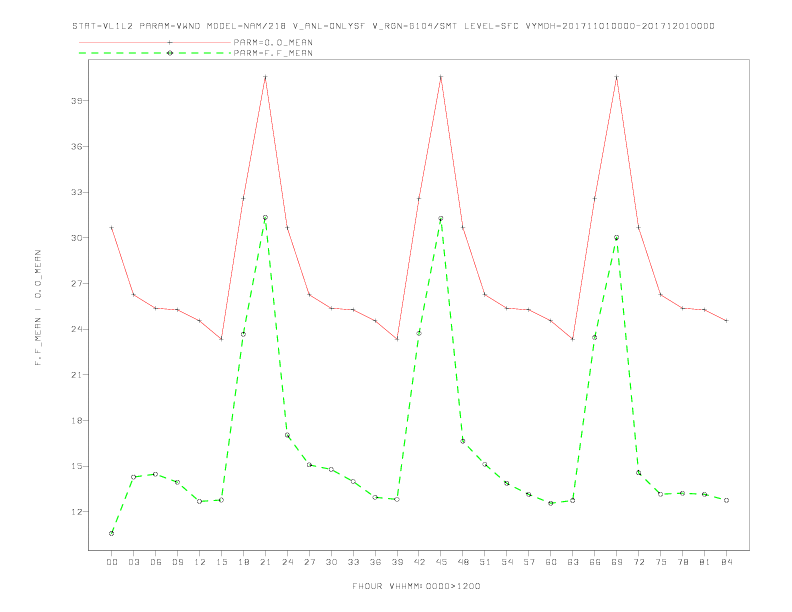The image size is (792, 612).
Task: Click the green data point at hour 00
Action: [x=112, y=533]
